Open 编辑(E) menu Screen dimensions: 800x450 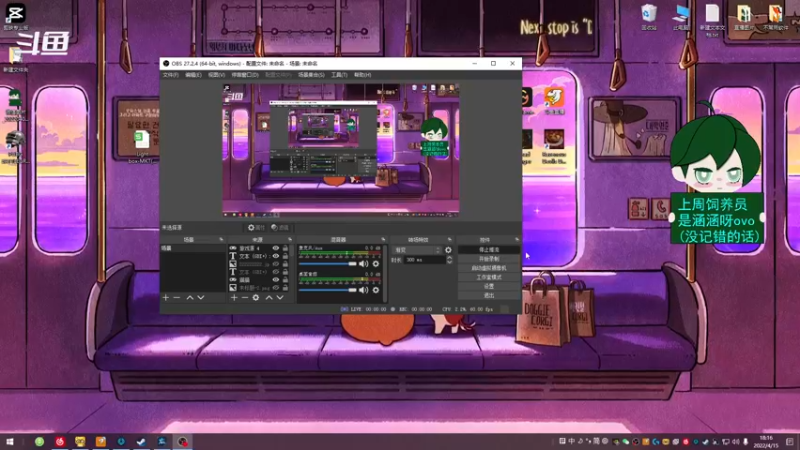[x=193, y=75]
